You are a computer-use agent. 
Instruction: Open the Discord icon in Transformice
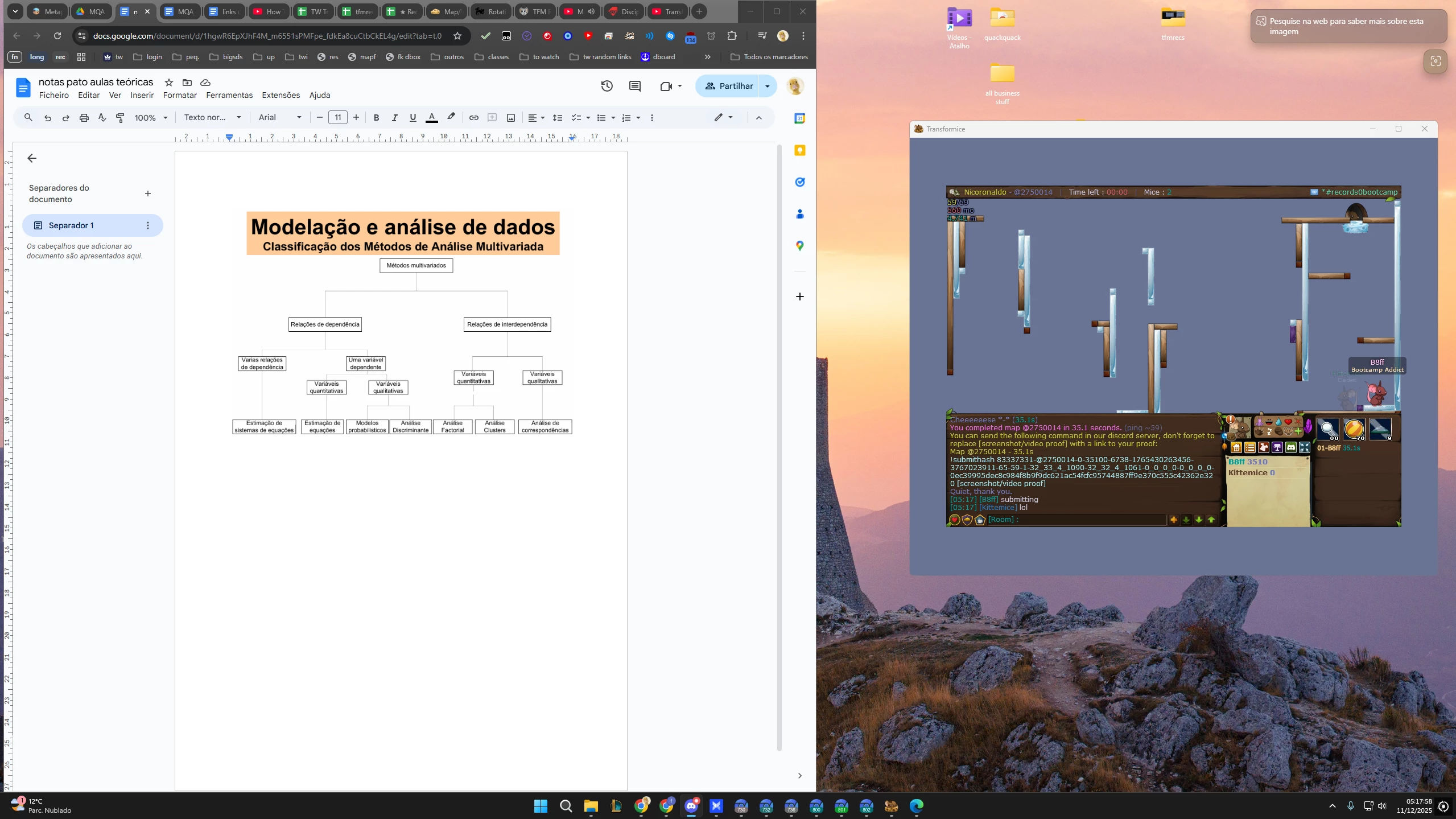coord(1291,448)
